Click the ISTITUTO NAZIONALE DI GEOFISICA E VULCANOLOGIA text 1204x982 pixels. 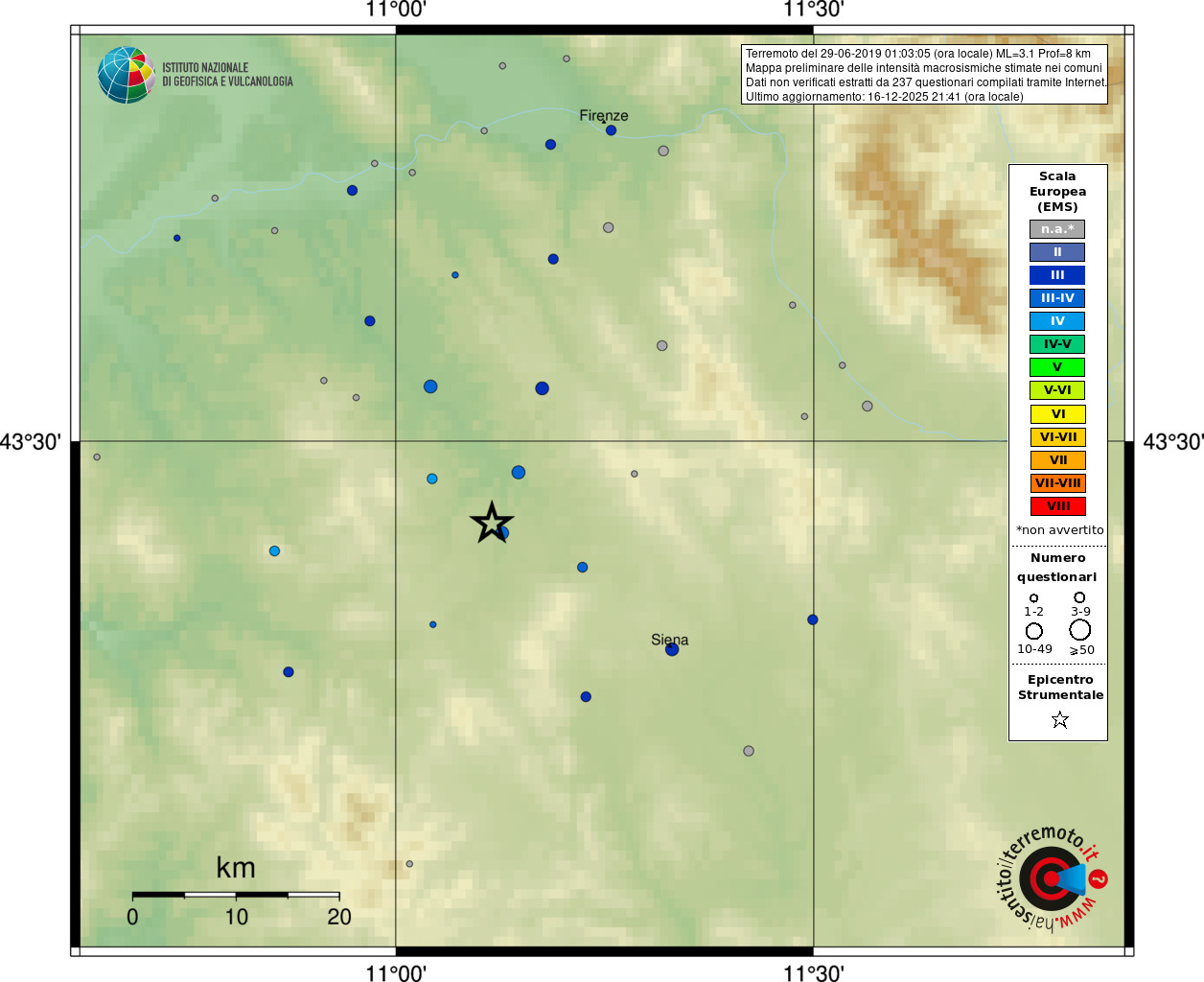point(227,75)
